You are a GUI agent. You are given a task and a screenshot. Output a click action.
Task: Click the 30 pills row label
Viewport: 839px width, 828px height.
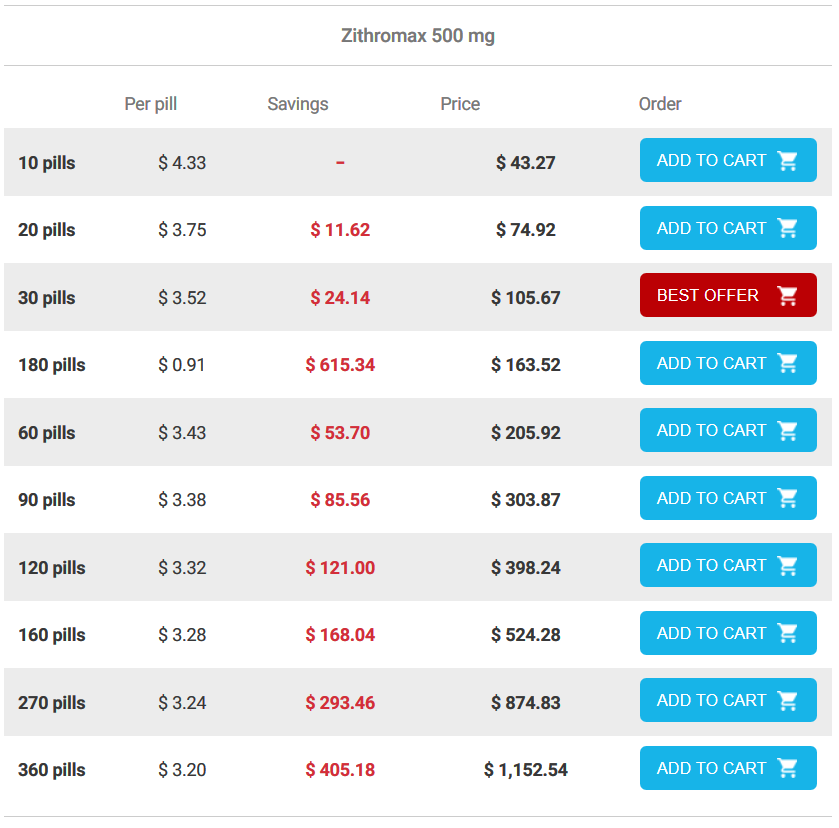tap(47, 298)
